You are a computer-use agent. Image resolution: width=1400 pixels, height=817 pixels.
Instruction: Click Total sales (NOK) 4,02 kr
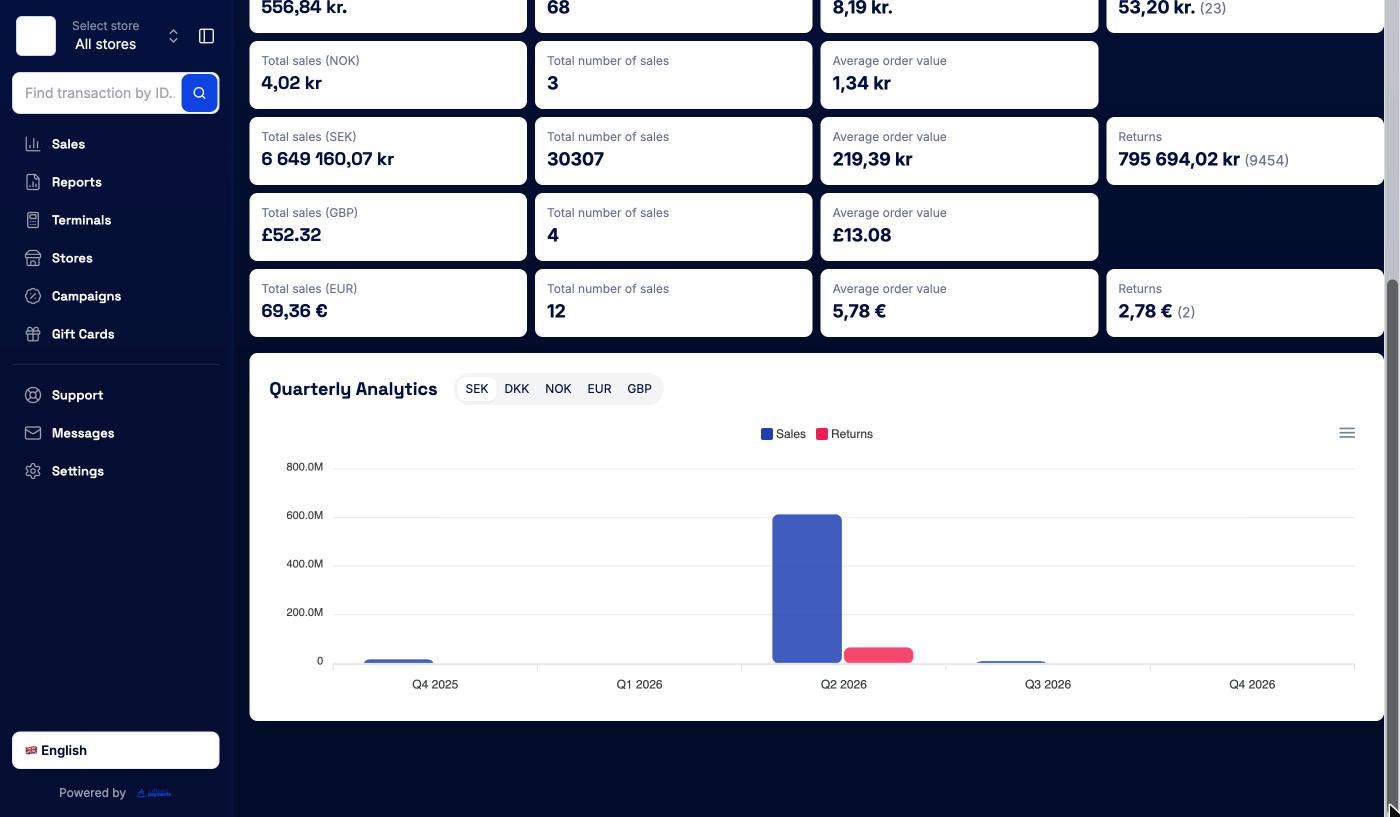[291, 83]
